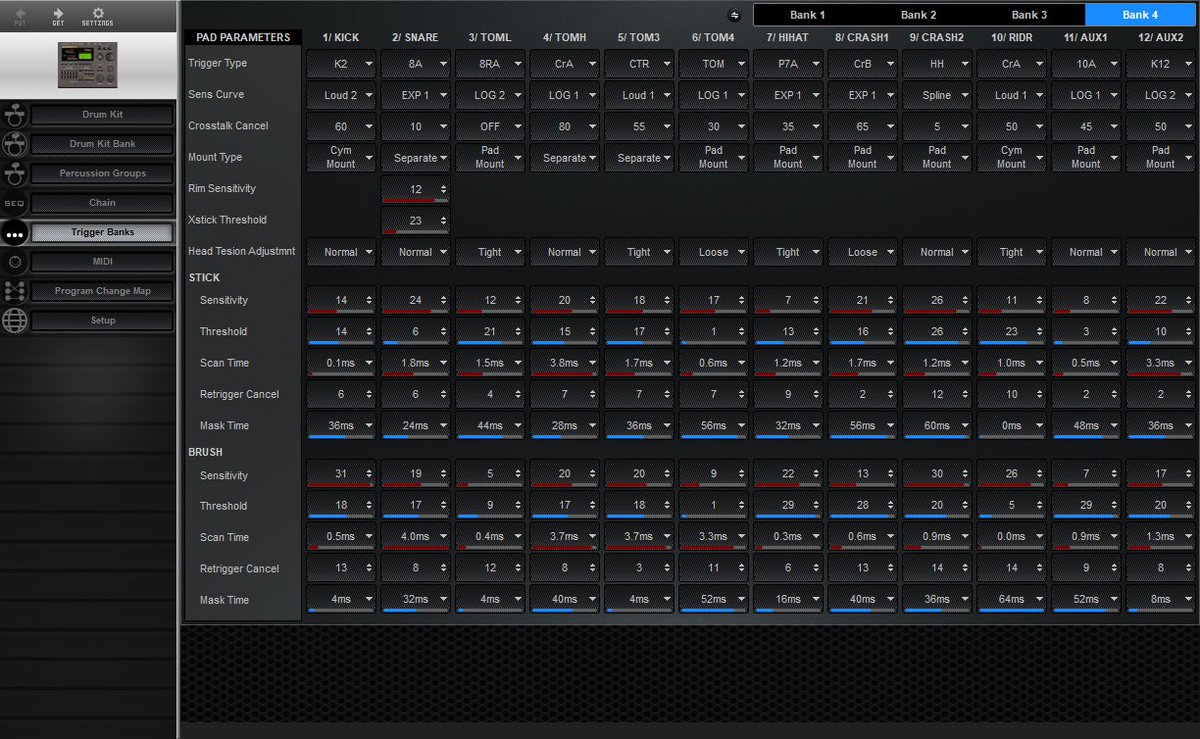Screen dimensions: 1200x739
Task: Open the Drum Kit section
Action: click(x=102, y=115)
